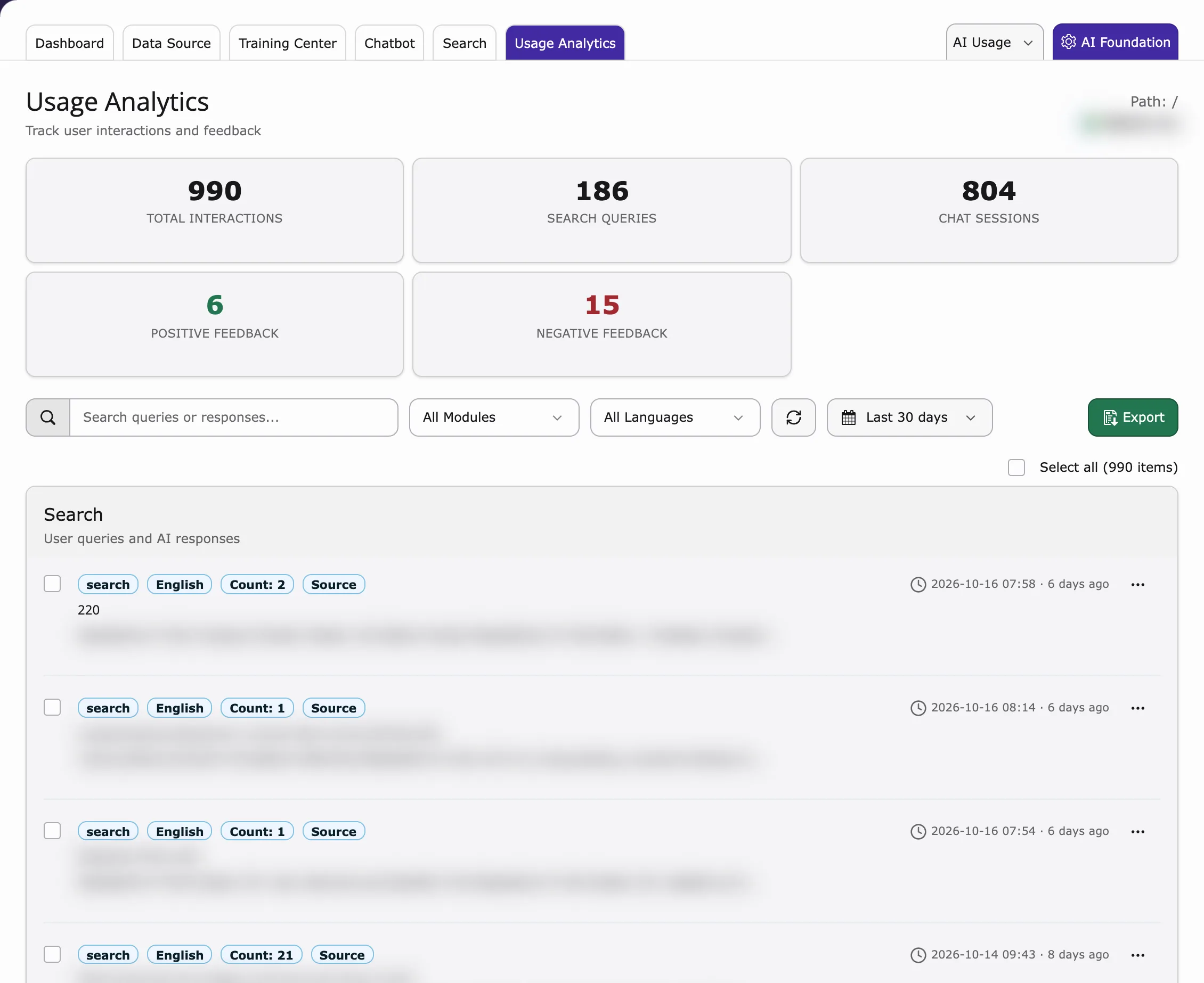Check the entry dated 2026-10-16 08:14
The height and width of the screenshot is (983, 1204).
pyautogui.click(x=52, y=707)
